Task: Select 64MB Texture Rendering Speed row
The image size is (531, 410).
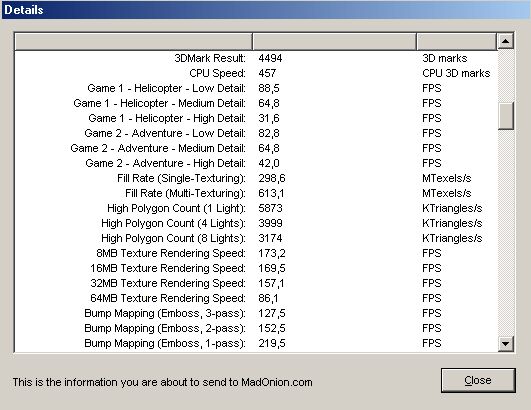Action: [x=256, y=298]
